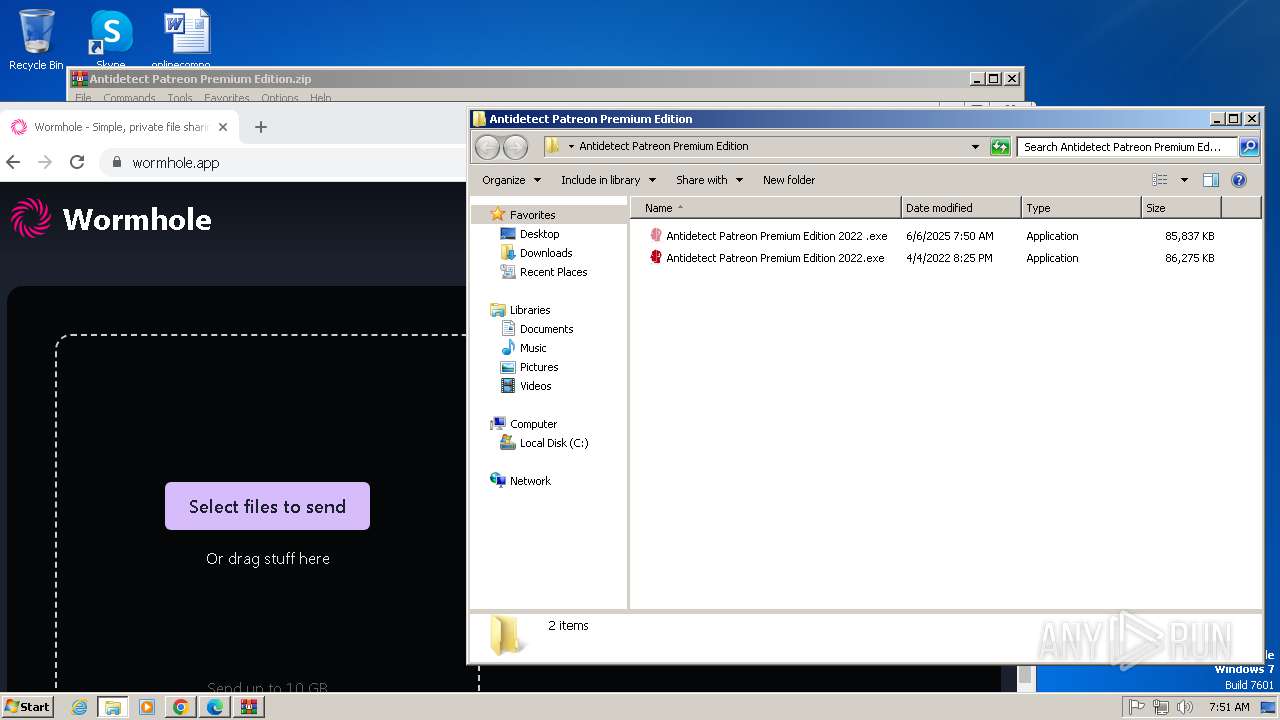Select the exe file modified 6/6/2025

(776, 236)
